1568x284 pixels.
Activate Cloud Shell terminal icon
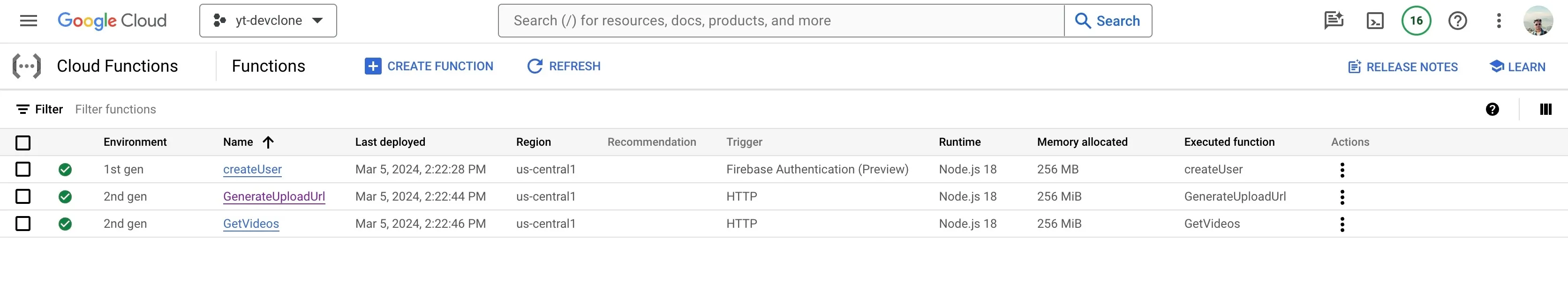click(1375, 21)
